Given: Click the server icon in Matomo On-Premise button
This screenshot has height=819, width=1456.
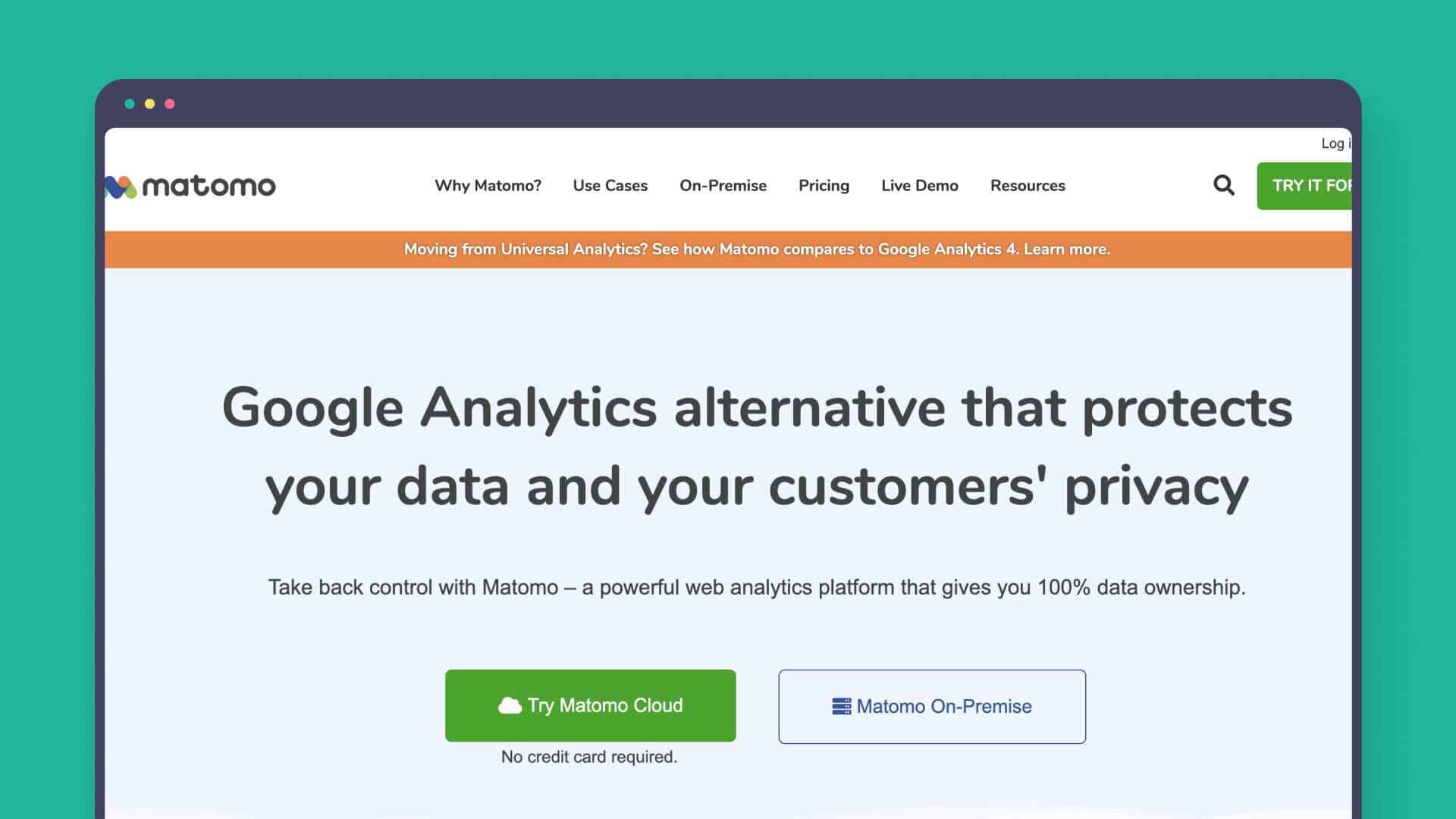Looking at the screenshot, I should coord(840,706).
